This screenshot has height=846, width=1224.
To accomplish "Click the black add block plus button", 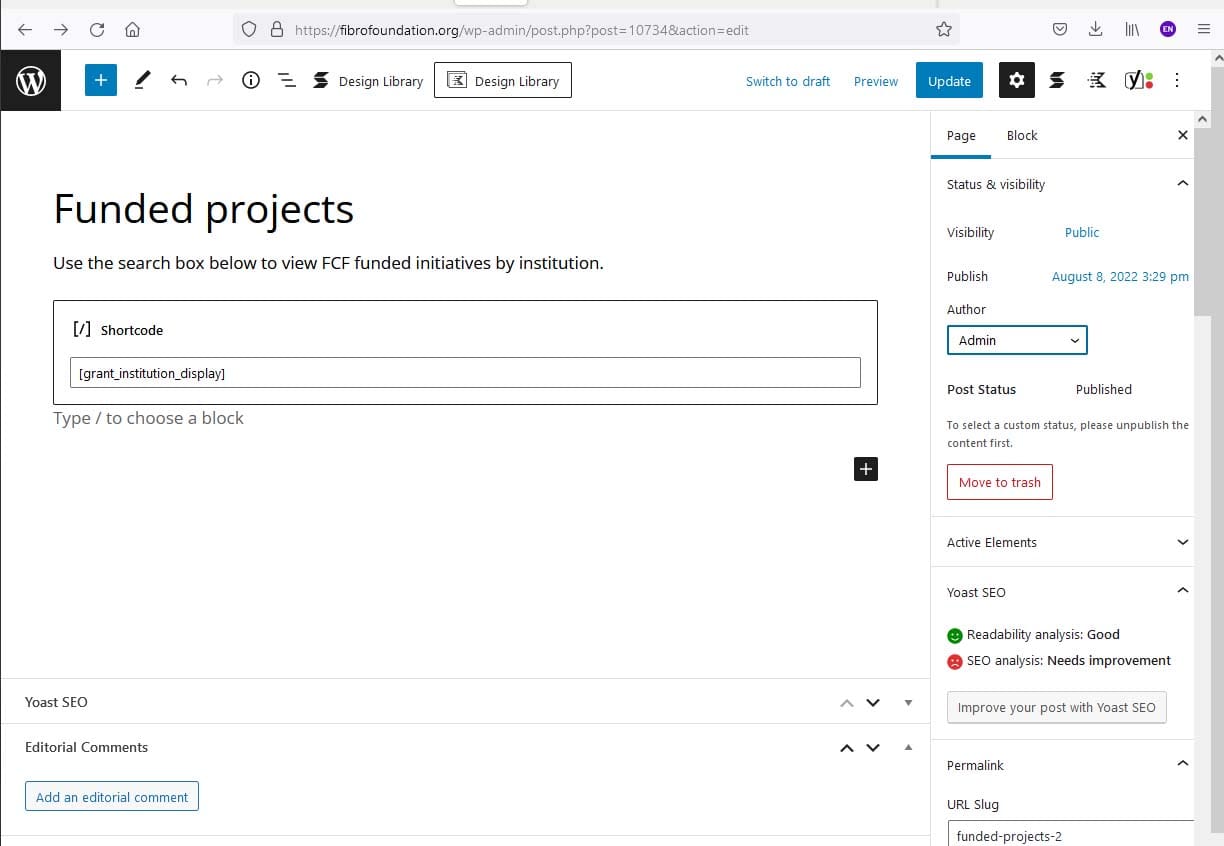I will click(866, 469).
